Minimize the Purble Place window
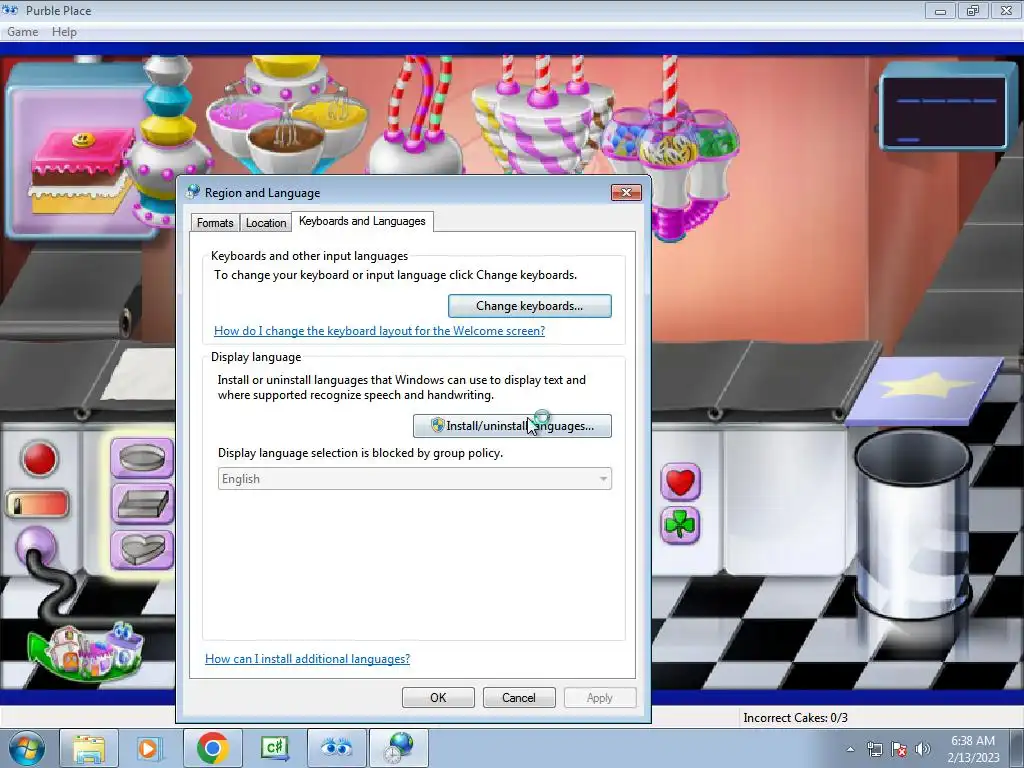This screenshot has width=1024, height=768. [x=940, y=10]
